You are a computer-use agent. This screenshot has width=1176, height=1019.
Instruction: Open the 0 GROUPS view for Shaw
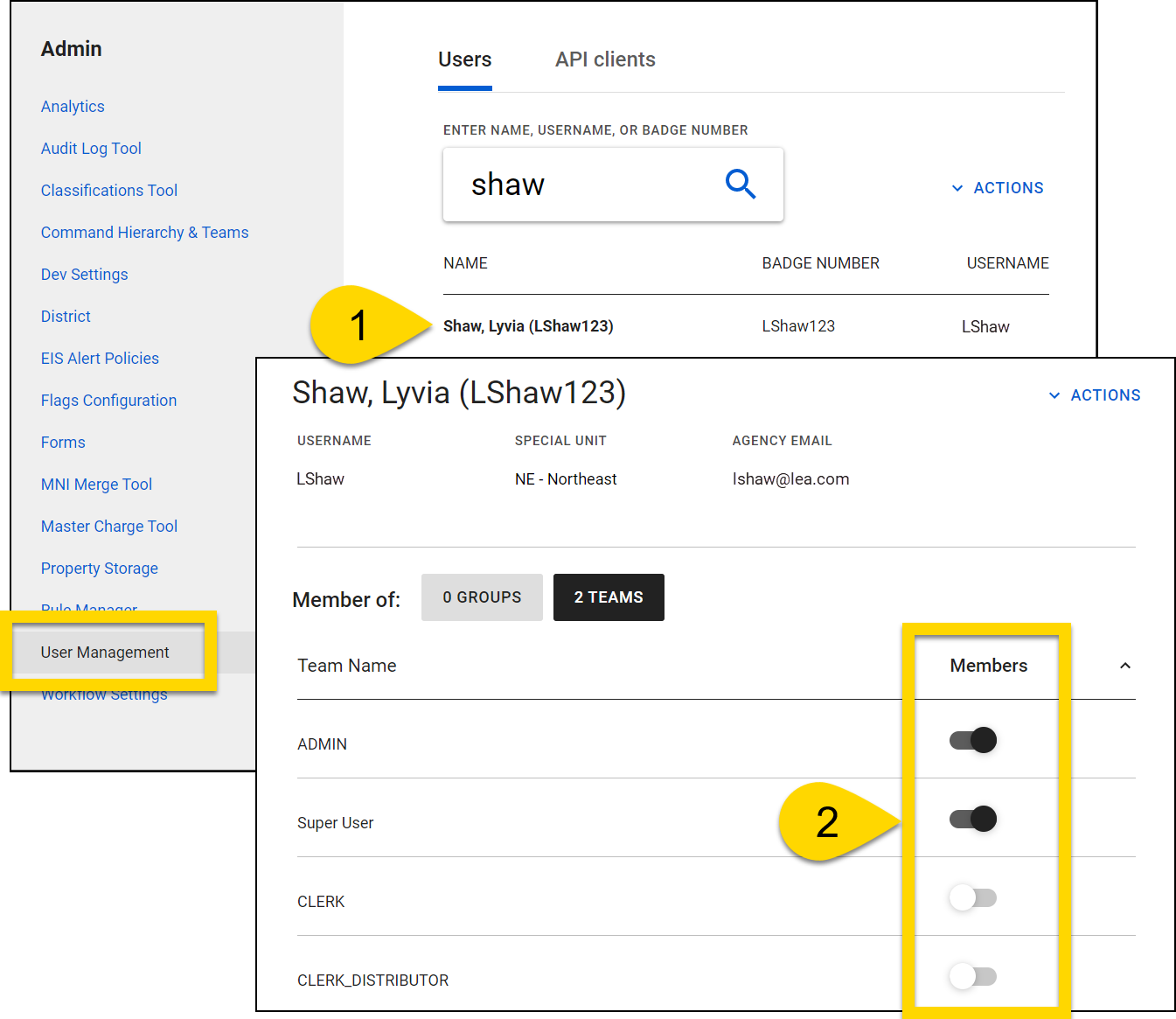pos(482,597)
